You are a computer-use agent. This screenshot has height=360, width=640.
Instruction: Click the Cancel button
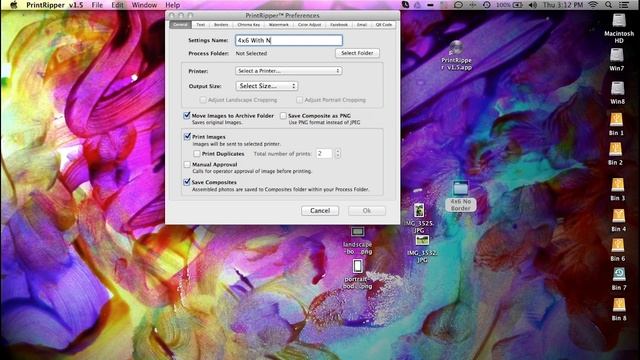click(320, 211)
